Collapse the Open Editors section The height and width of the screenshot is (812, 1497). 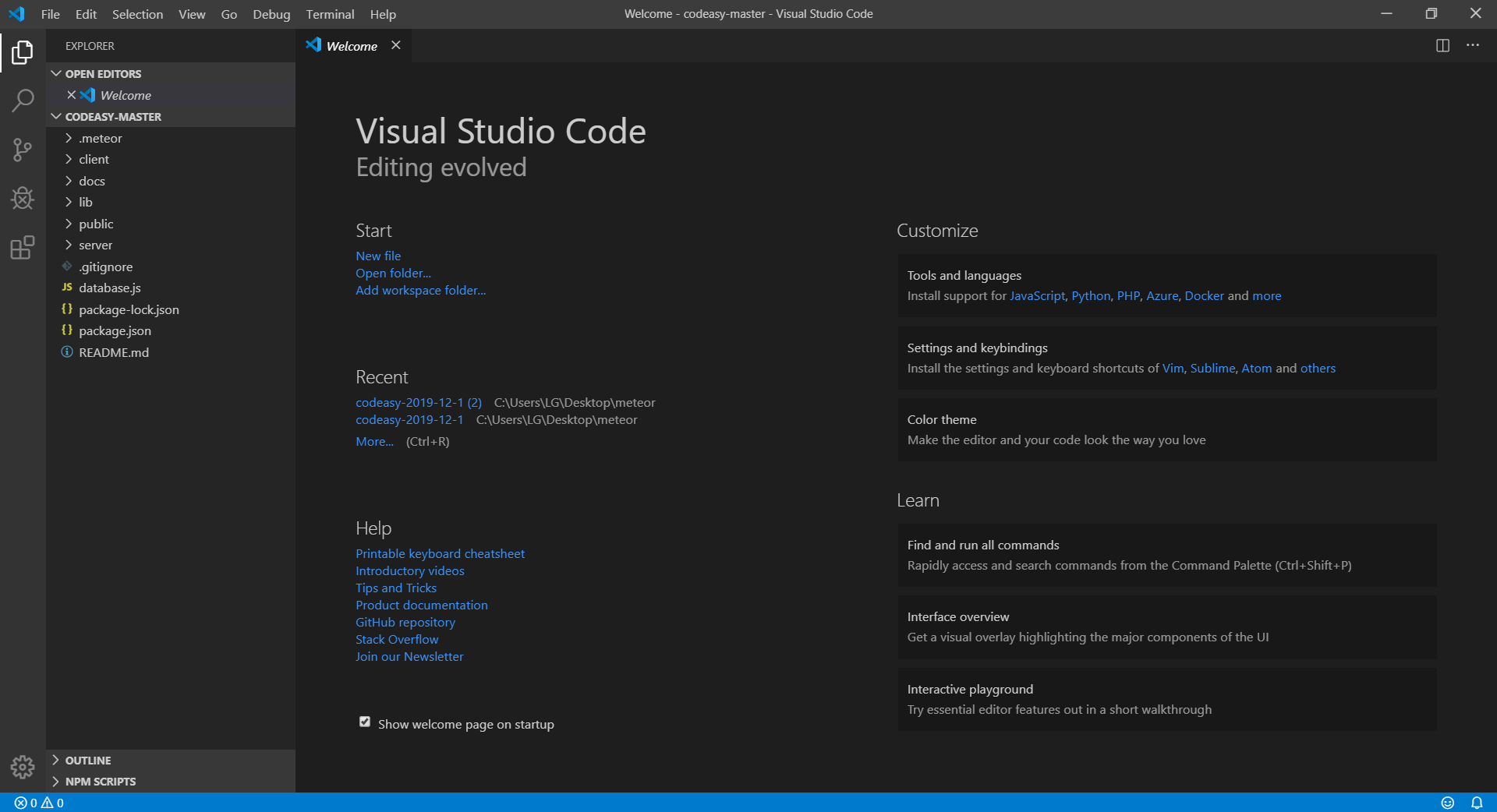click(x=56, y=73)
